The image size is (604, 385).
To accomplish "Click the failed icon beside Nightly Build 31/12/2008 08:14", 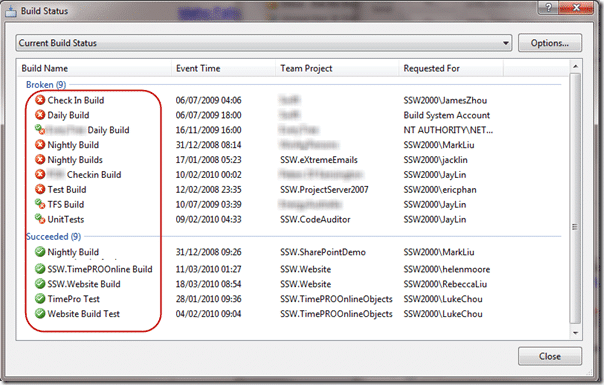I will point(40,145).
